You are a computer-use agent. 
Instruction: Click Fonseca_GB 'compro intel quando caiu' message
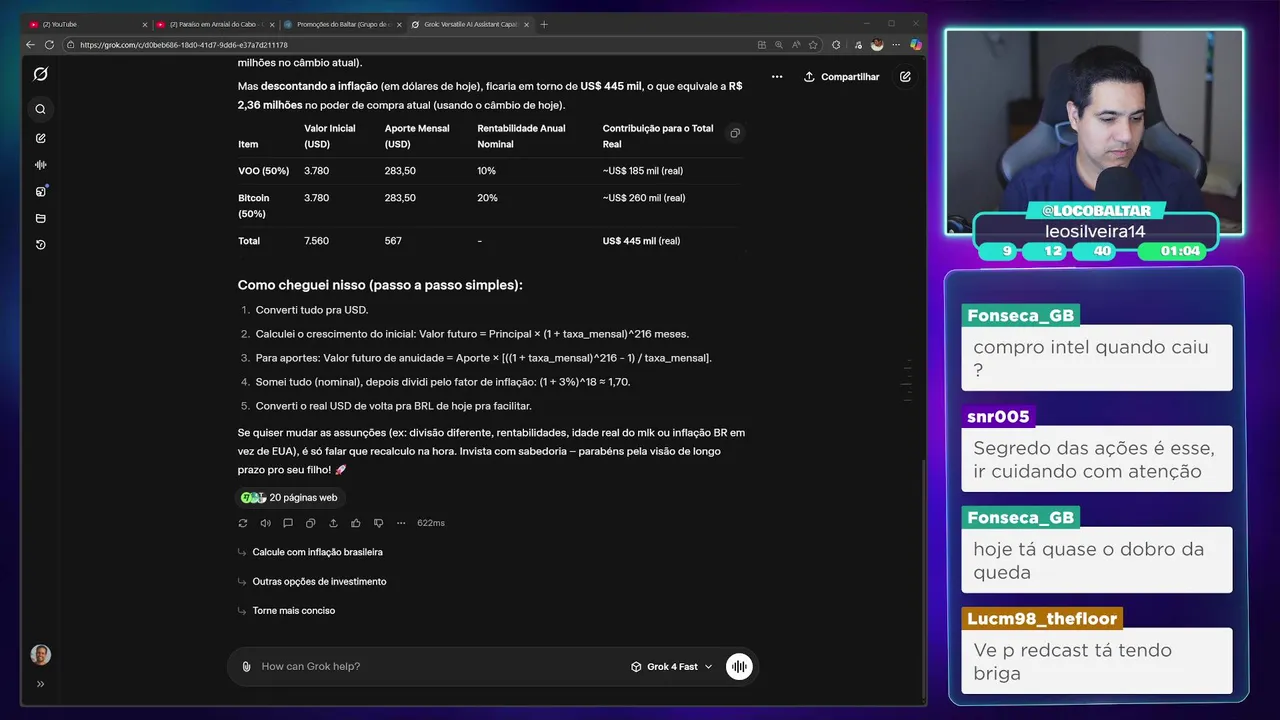click(1097, 358)
